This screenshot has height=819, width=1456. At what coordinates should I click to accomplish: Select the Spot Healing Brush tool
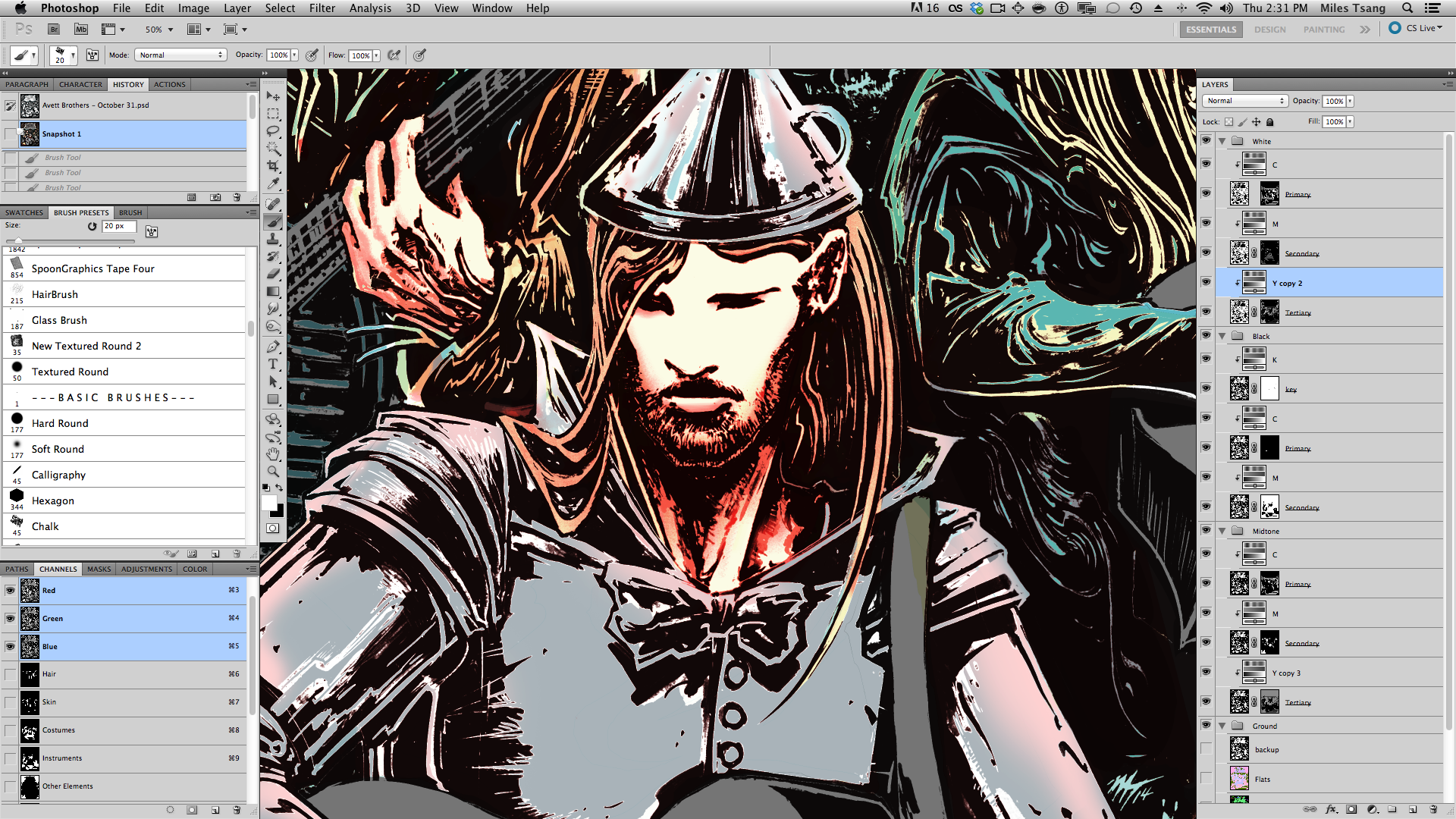point(273,204)
